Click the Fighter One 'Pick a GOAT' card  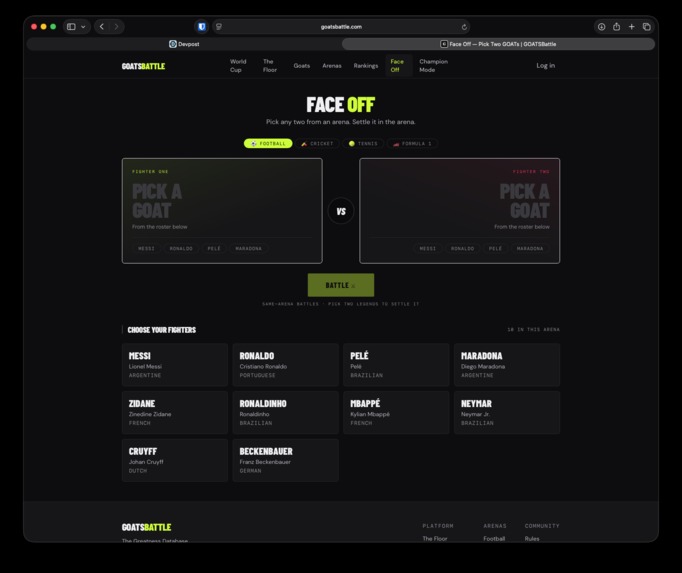222,211
